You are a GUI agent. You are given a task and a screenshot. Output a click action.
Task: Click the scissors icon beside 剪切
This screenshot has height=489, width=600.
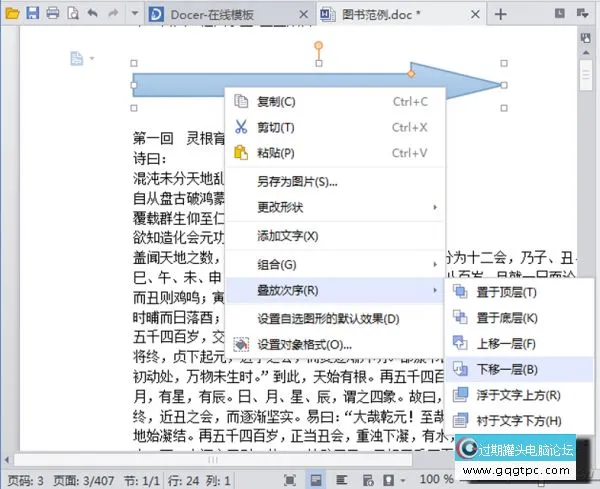coord(241,127)
